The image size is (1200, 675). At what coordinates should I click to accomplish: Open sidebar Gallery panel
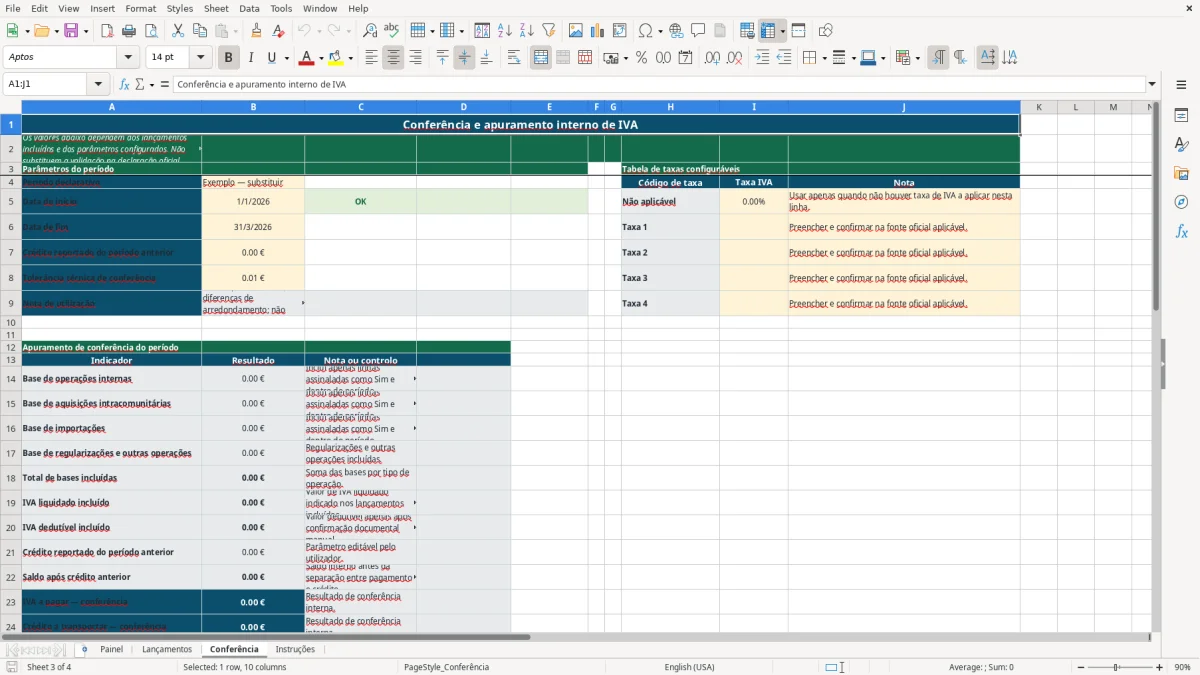[1181, 173]
